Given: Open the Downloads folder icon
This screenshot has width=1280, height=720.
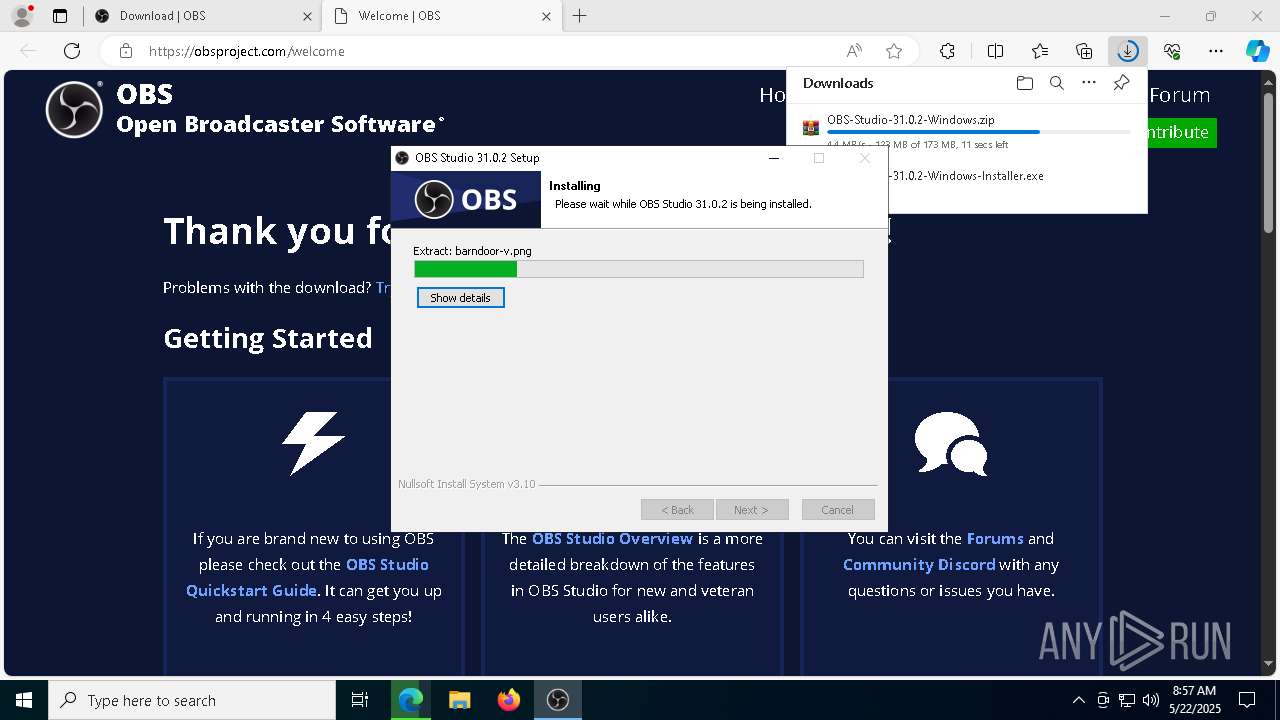Looking at the screenshot, I should pyautogui.click(x=1024, y=83).
